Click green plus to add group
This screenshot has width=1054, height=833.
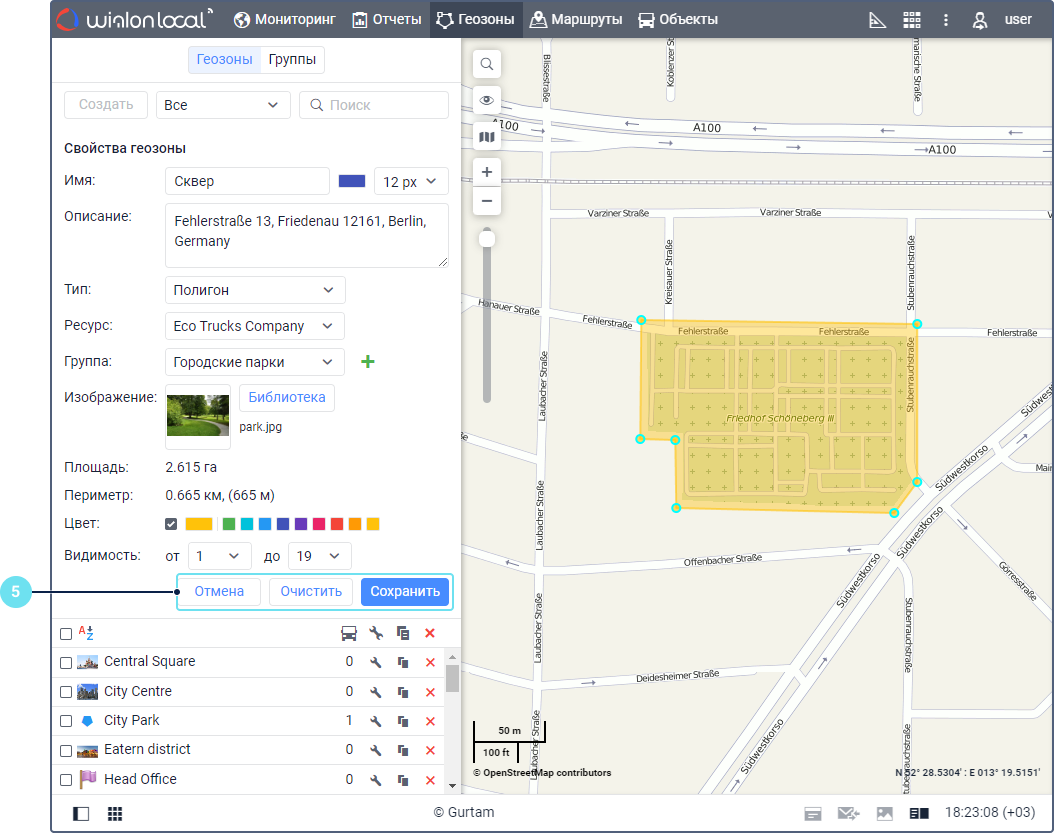(x=367, y=362)
